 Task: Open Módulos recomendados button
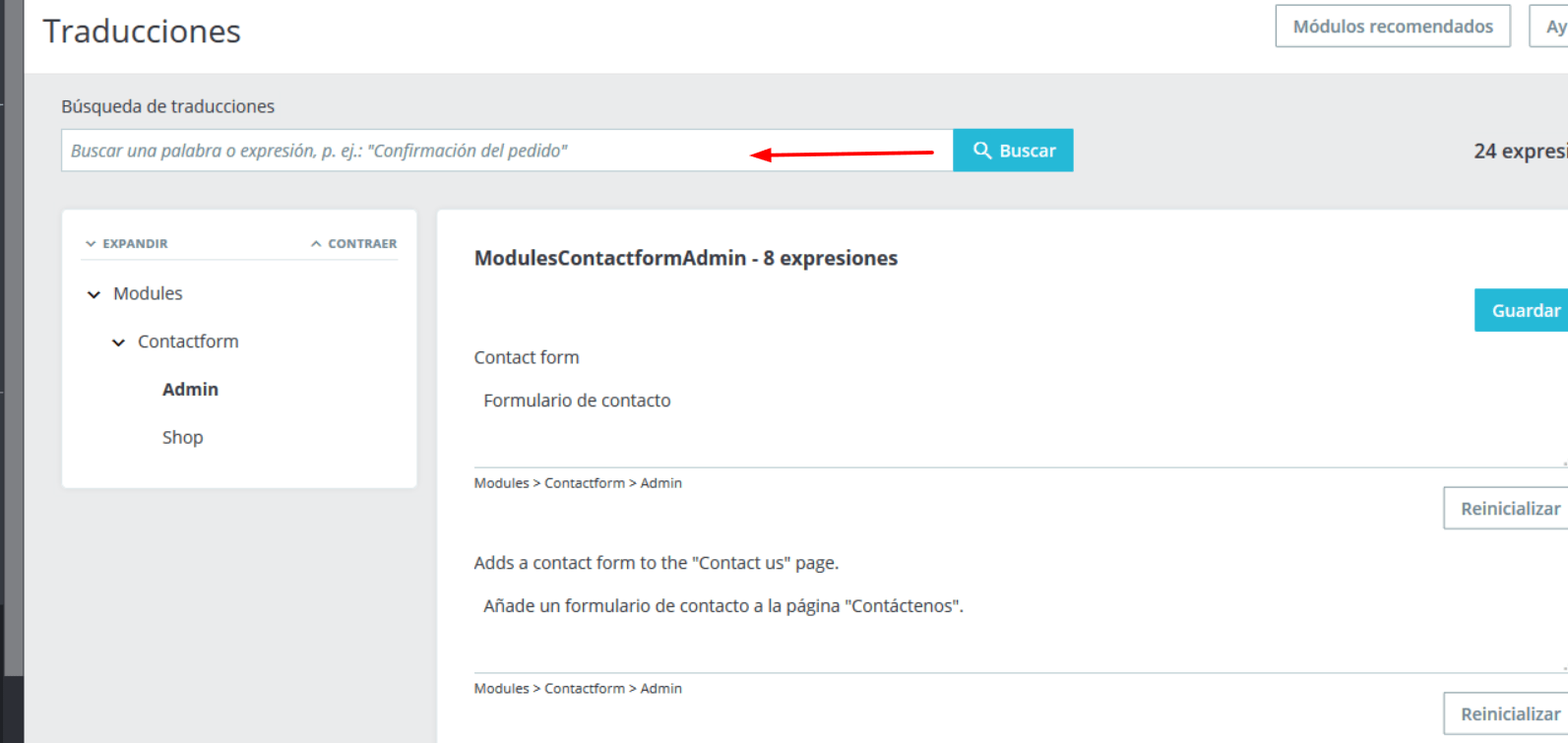pos(1393,27)
